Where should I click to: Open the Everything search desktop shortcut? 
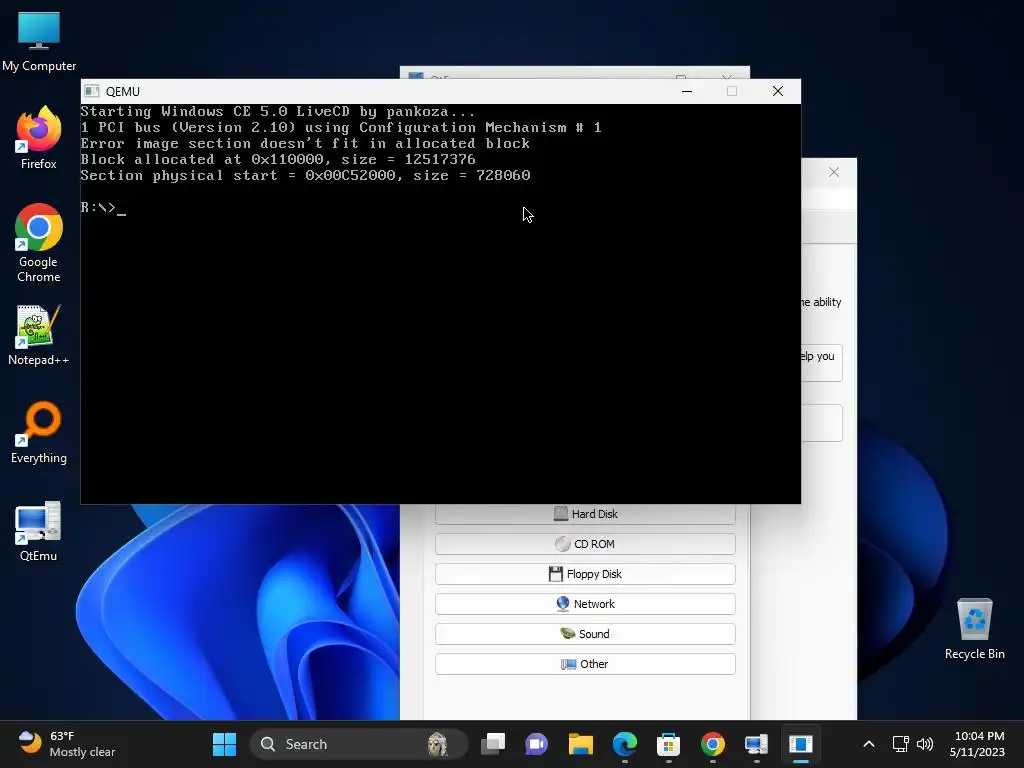pyautogui.click(x=39, y=432)
